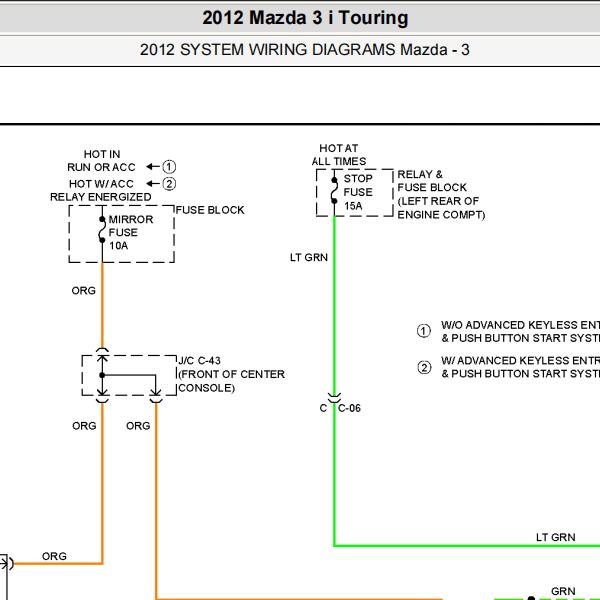Click the "RELAY & FUSE BLOCK" location label
The image size is (600, 600).
(441, 194)
